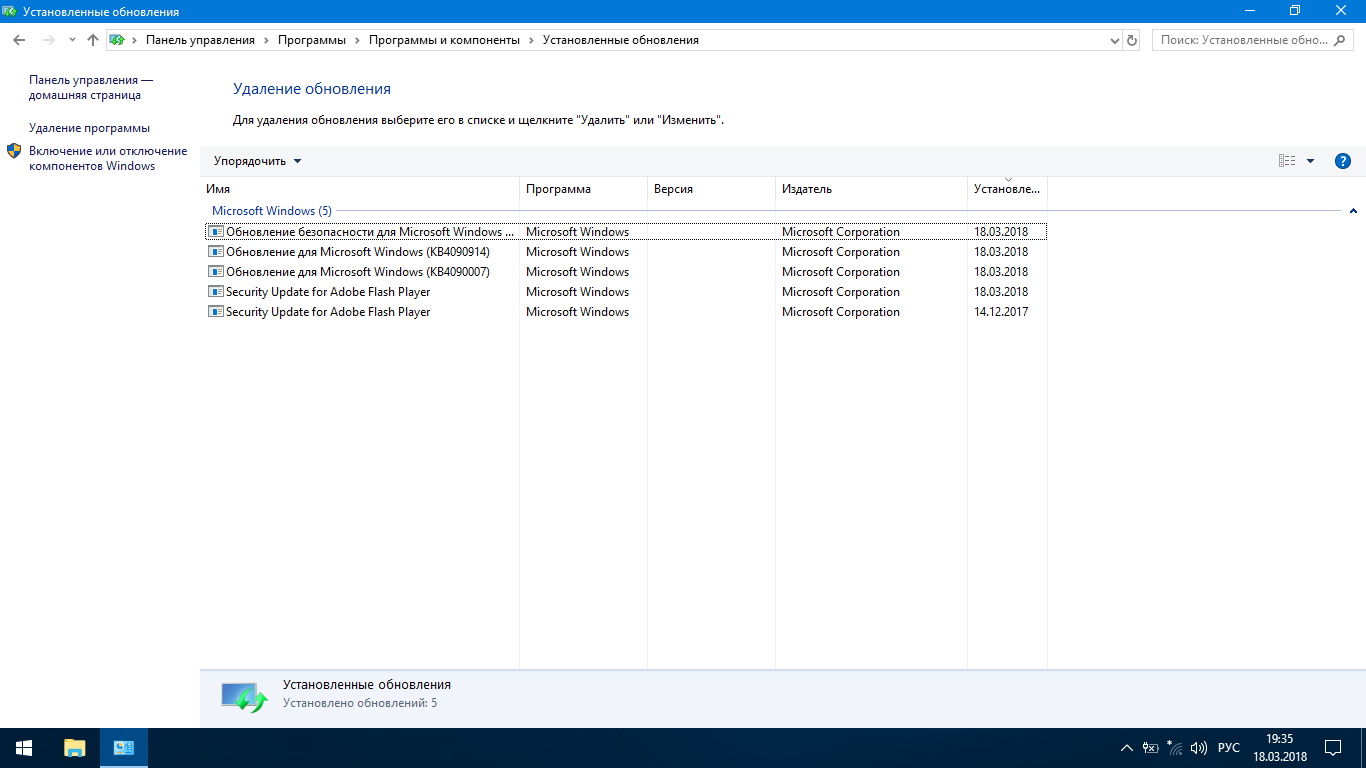Open the Wi-Fi network tray icon
The image size is (1366, 768).
[1175, 748]
